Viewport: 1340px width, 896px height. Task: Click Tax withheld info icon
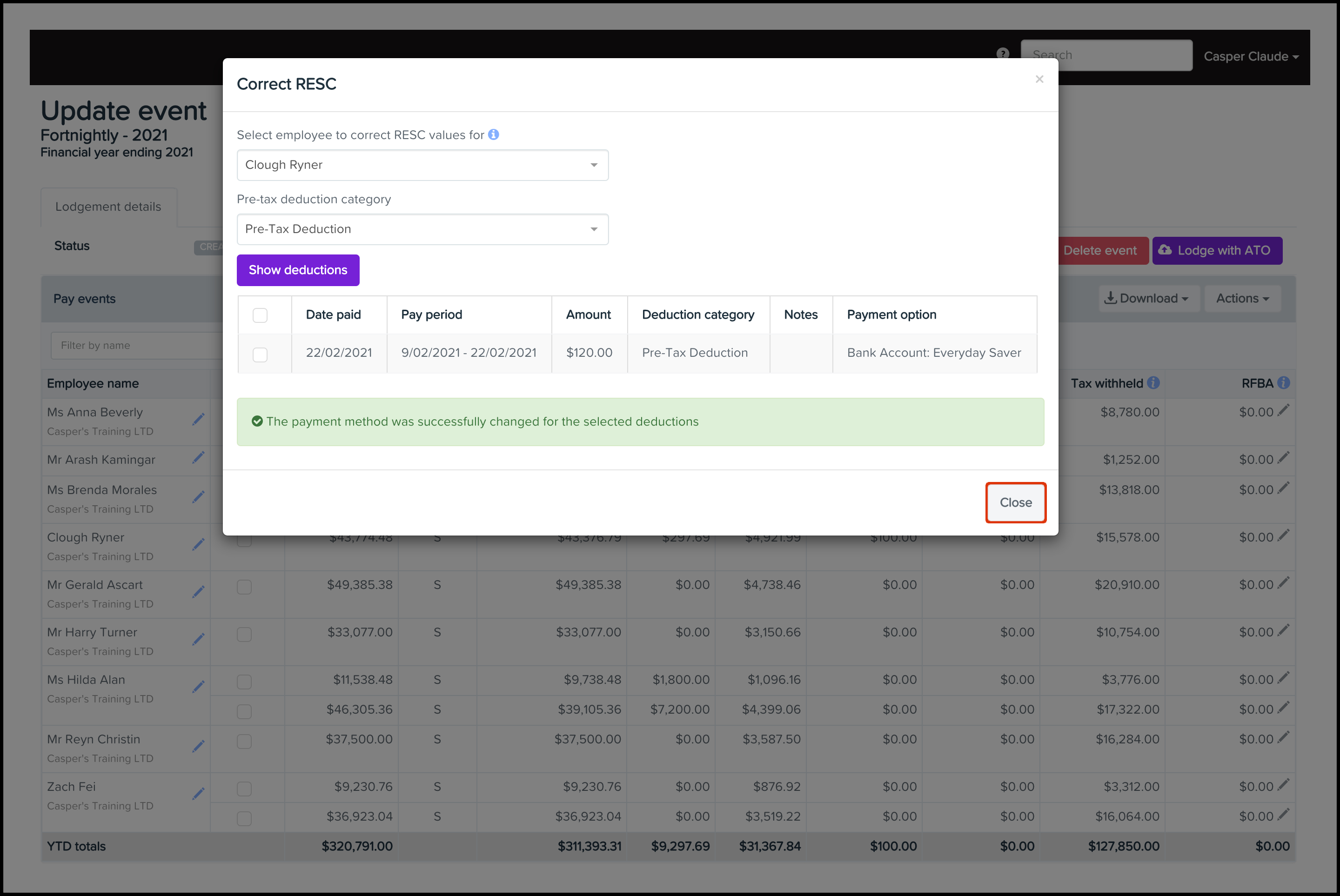pyautogui.click(x=1153, y=383)
